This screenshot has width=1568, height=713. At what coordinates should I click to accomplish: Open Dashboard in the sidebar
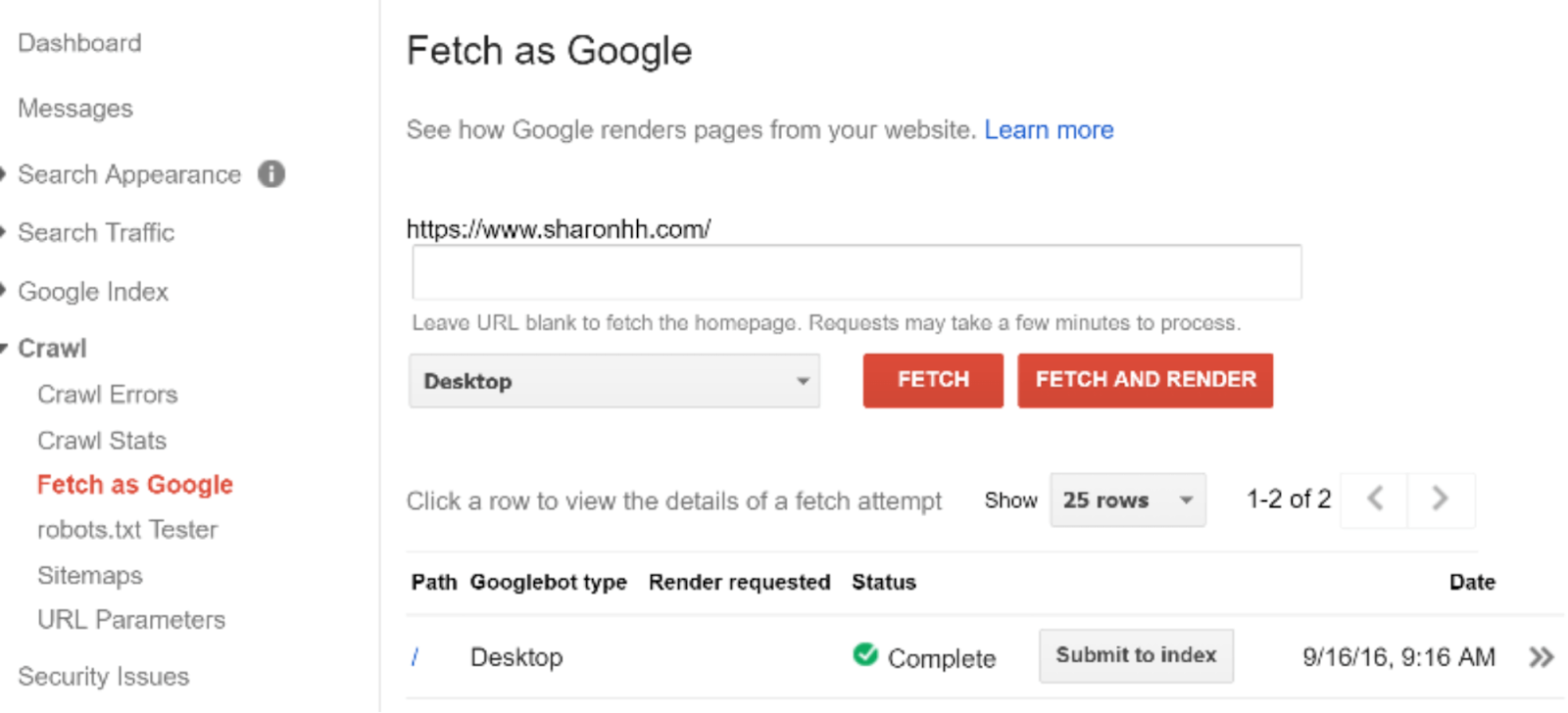(x=79, y=43)
